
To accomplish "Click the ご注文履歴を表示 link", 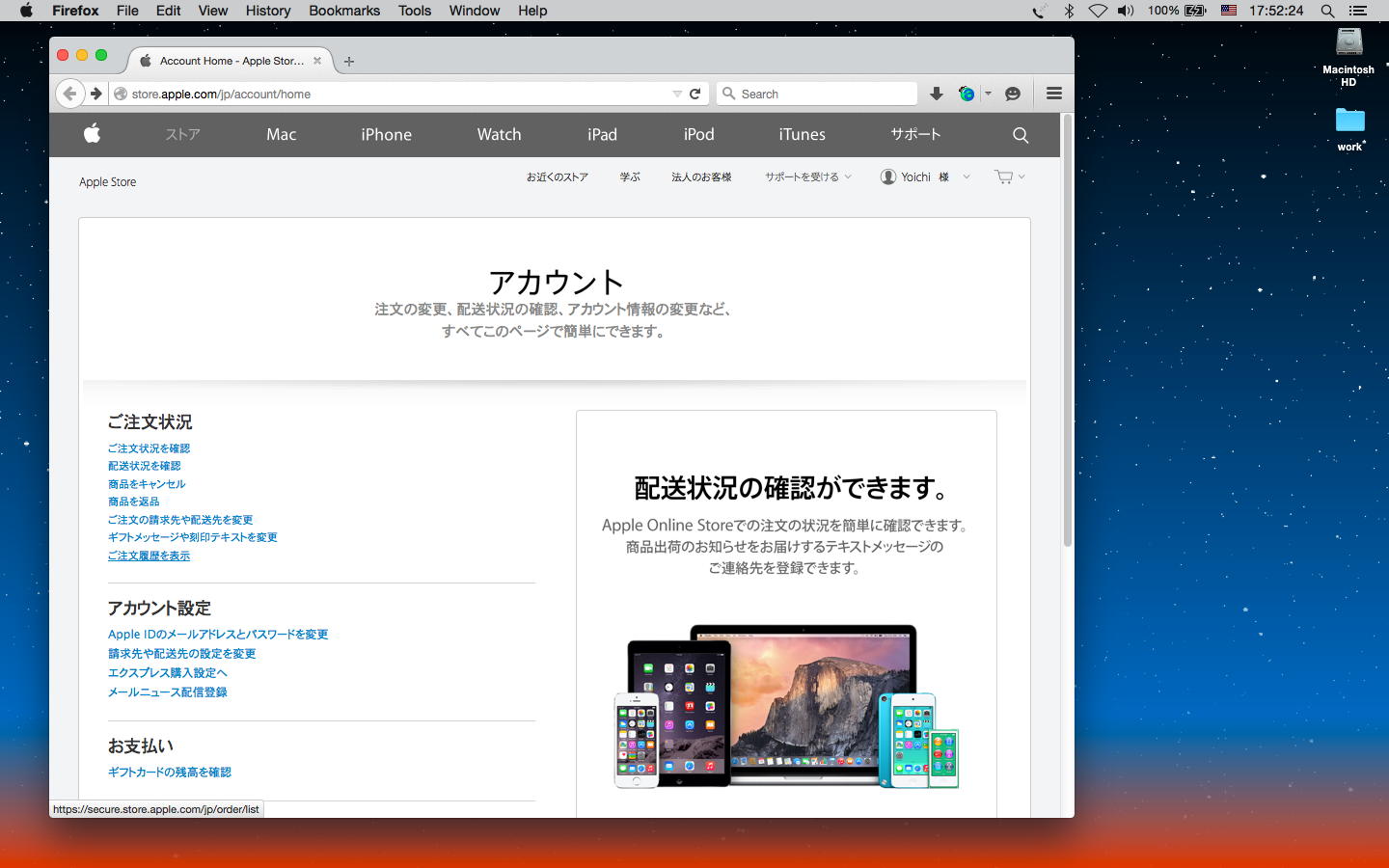I will (x=150, y=556).
